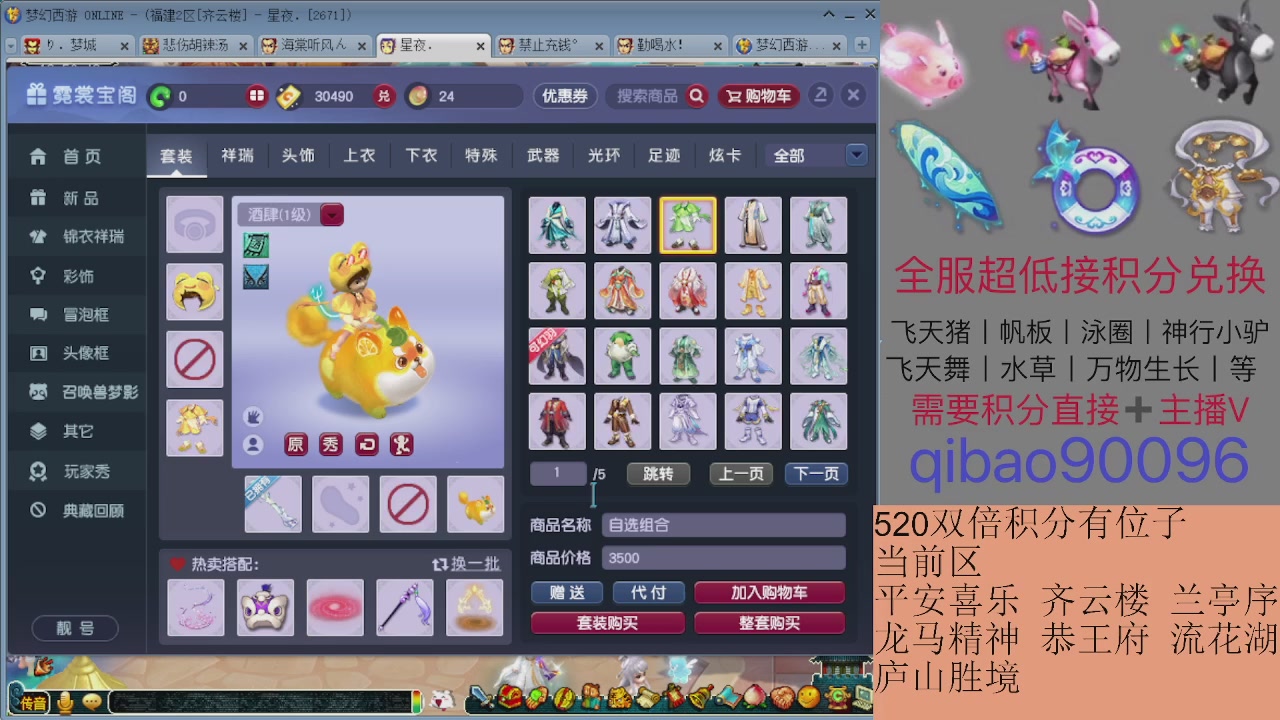
Task: Select the blue wings effect icon
Action: pyautogui.click(x=255, y=277)
